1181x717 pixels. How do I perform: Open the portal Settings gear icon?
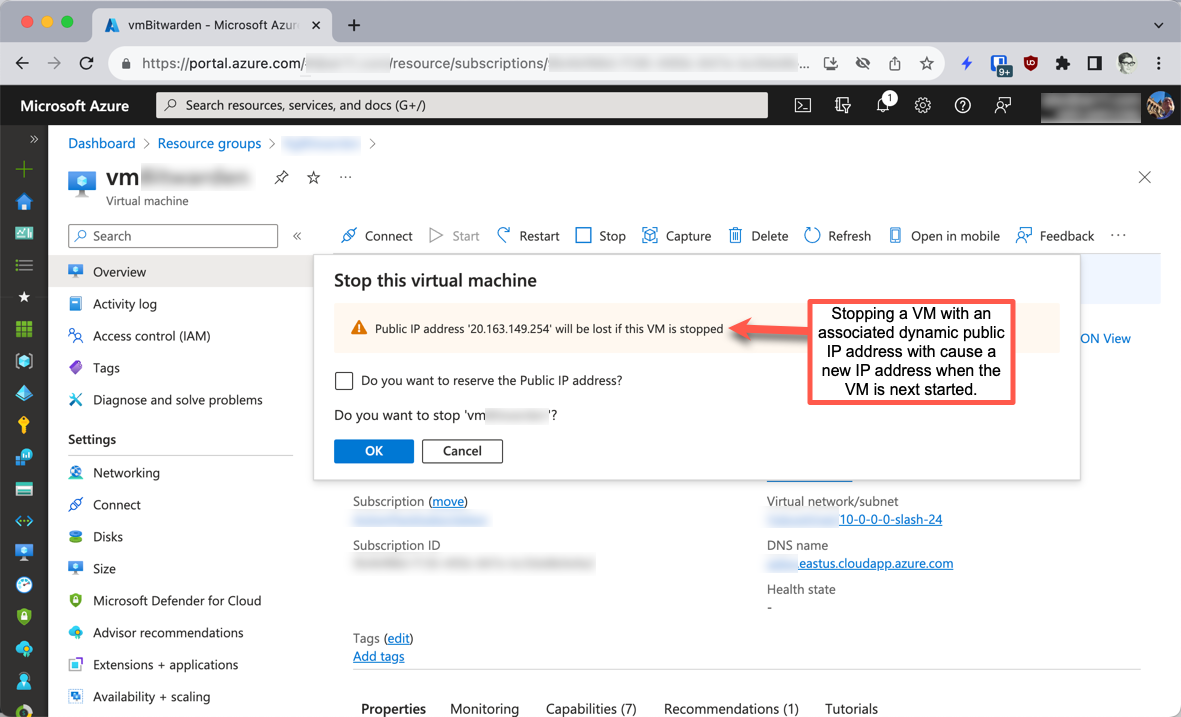pos(922,105)
